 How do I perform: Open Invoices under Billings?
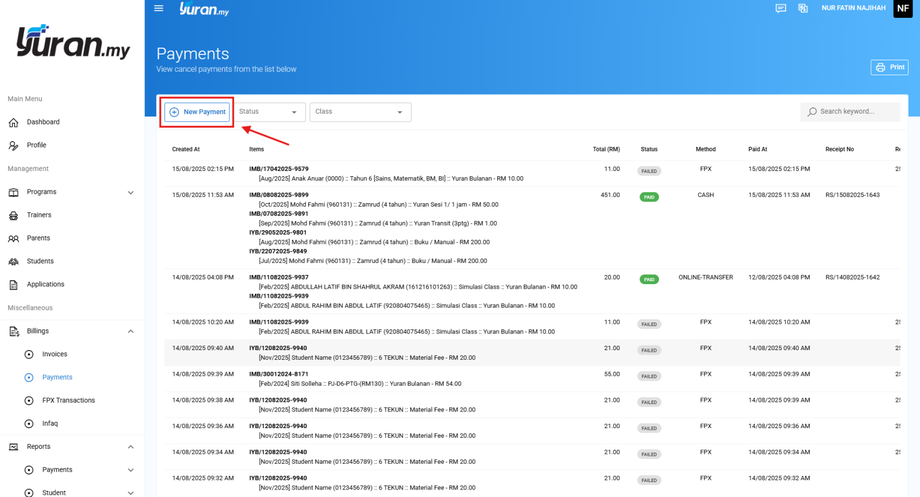54,354
